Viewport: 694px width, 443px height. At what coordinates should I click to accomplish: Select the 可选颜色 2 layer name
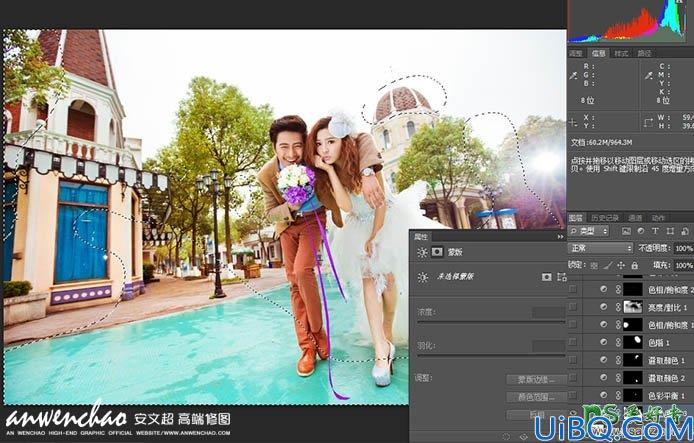(x=666, y=378)
